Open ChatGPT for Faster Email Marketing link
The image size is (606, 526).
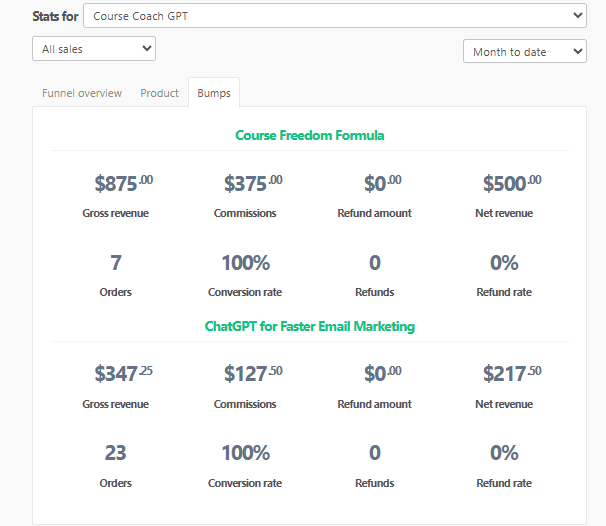point(310,326)
